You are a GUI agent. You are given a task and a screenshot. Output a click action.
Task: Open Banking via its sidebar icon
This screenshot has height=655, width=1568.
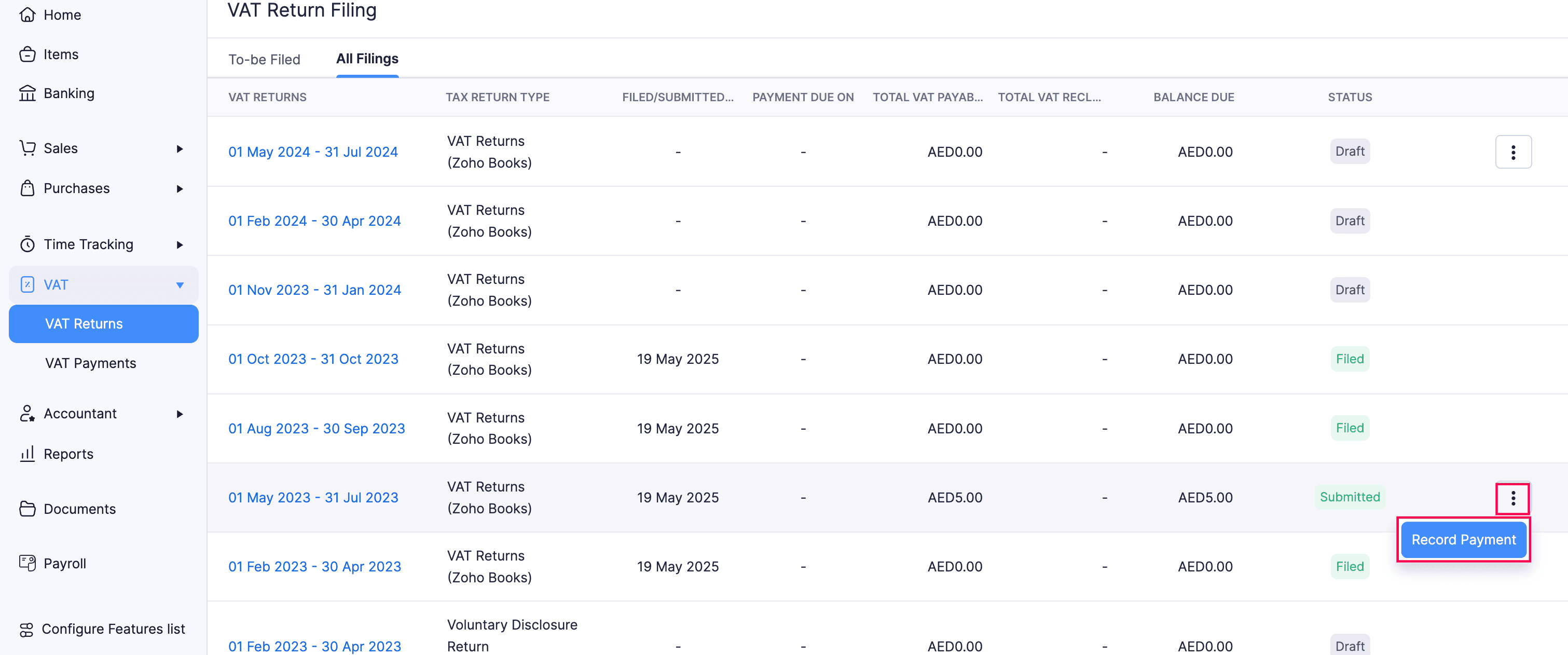coord(28,92)
